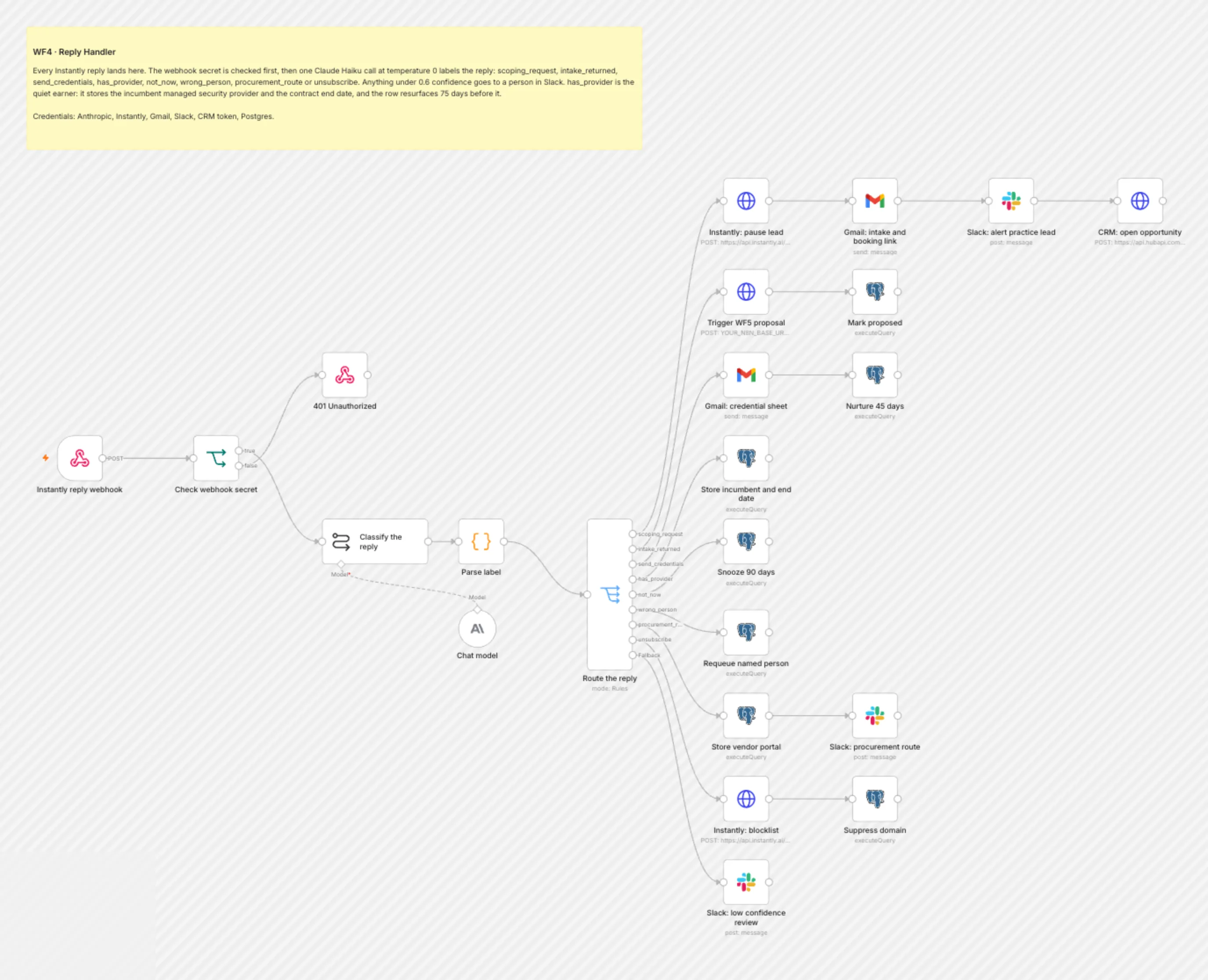
Task: Click the Store vendor portal node
Action: 745,715
